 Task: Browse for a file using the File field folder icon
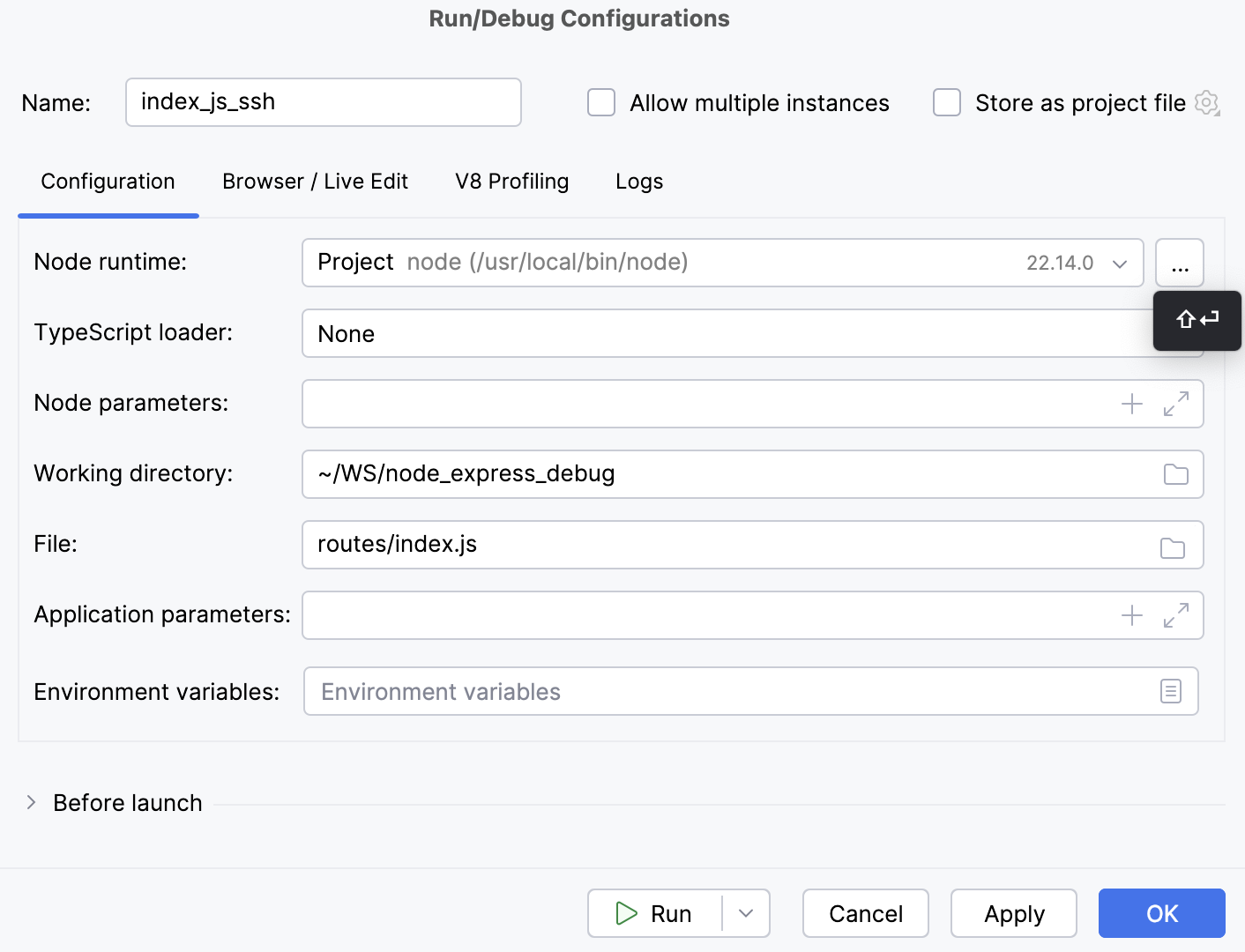[x=1173, y=547]
